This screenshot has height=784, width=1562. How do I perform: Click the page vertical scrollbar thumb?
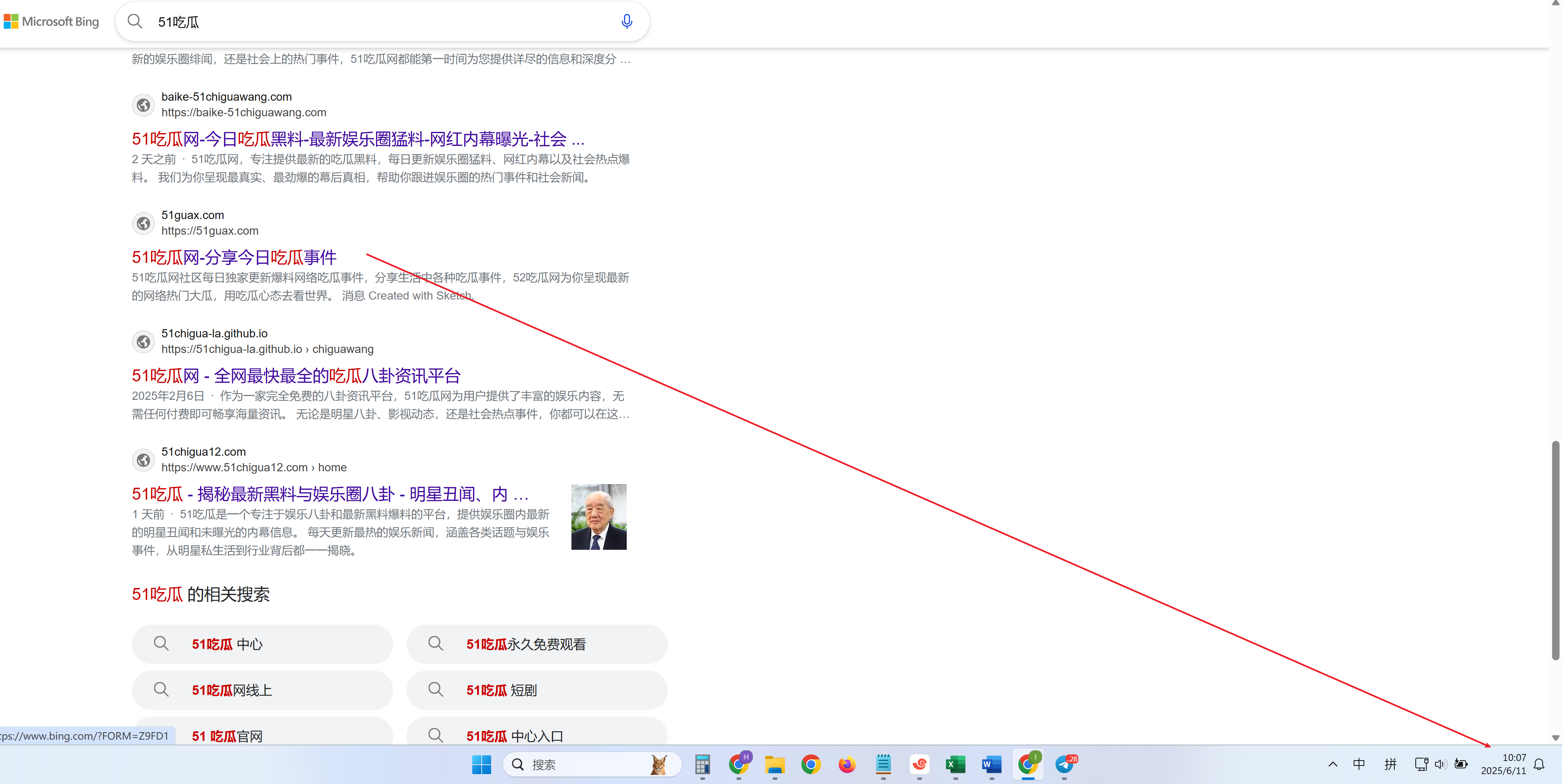pos(1555,551)
